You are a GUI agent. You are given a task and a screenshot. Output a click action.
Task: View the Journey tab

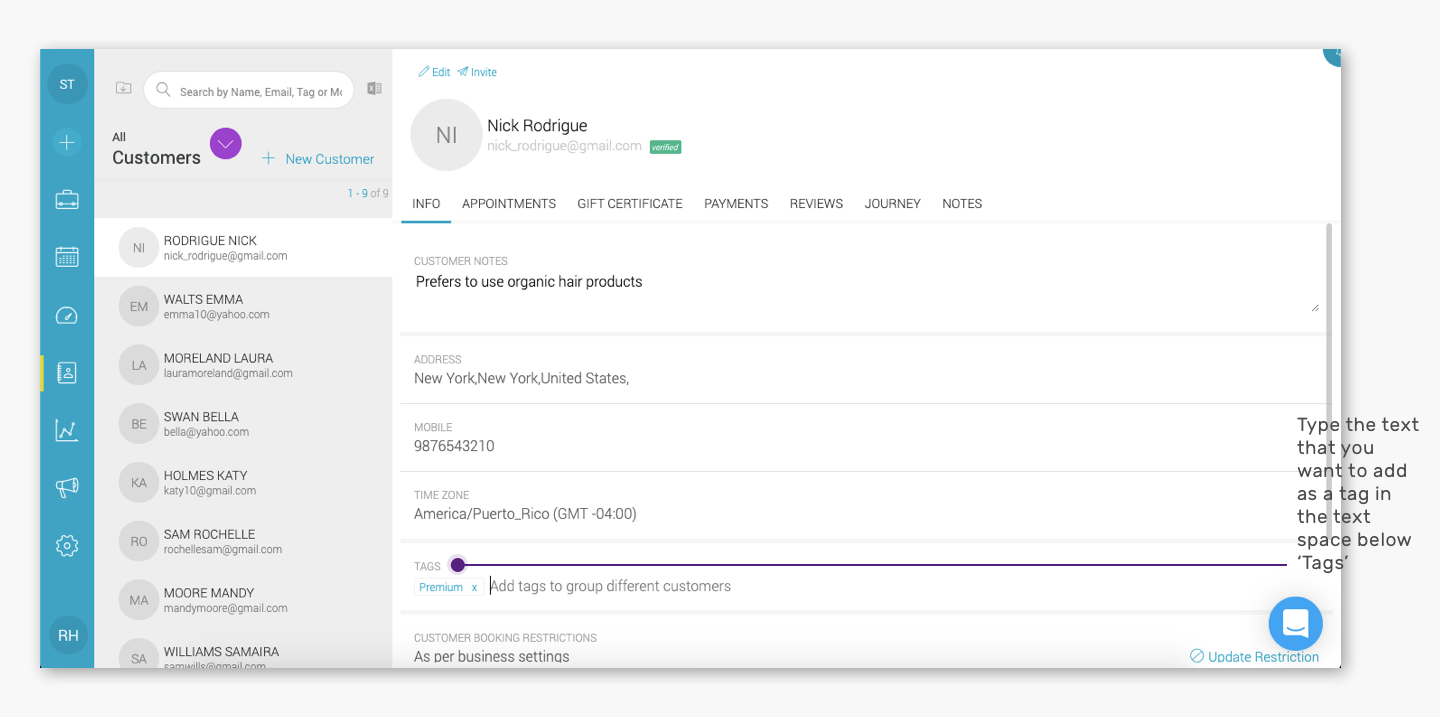893,204
